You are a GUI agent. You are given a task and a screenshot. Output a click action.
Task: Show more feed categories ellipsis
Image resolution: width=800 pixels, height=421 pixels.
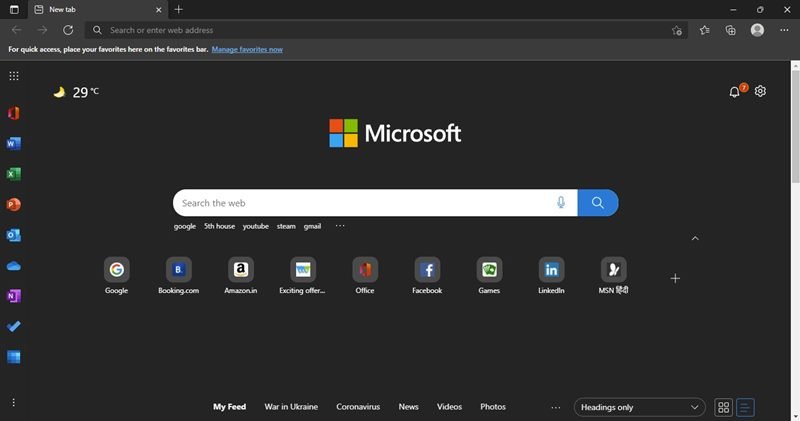pos(556,407)
